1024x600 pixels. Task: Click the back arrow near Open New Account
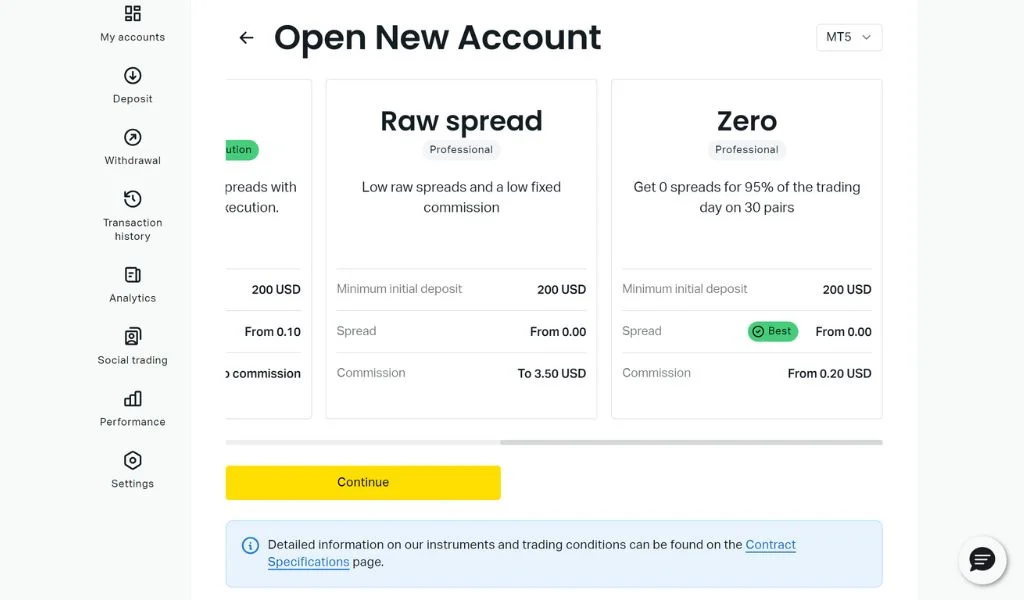click(246, 37)
